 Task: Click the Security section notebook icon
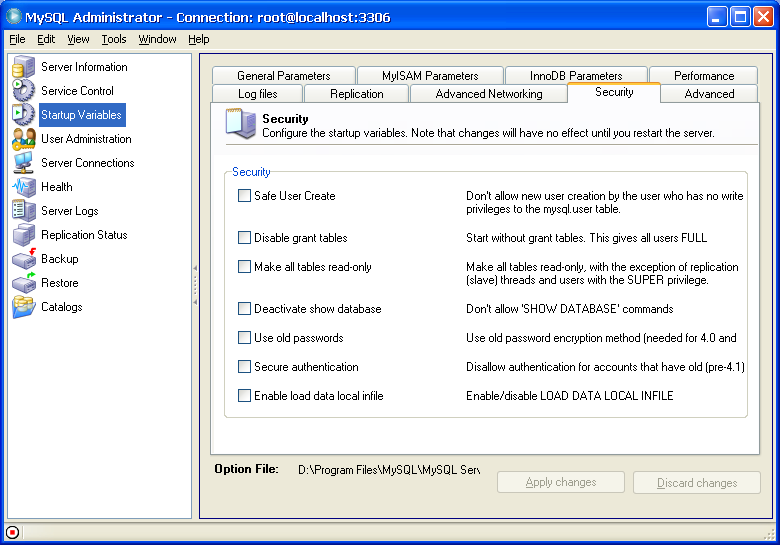click(240, 123)
